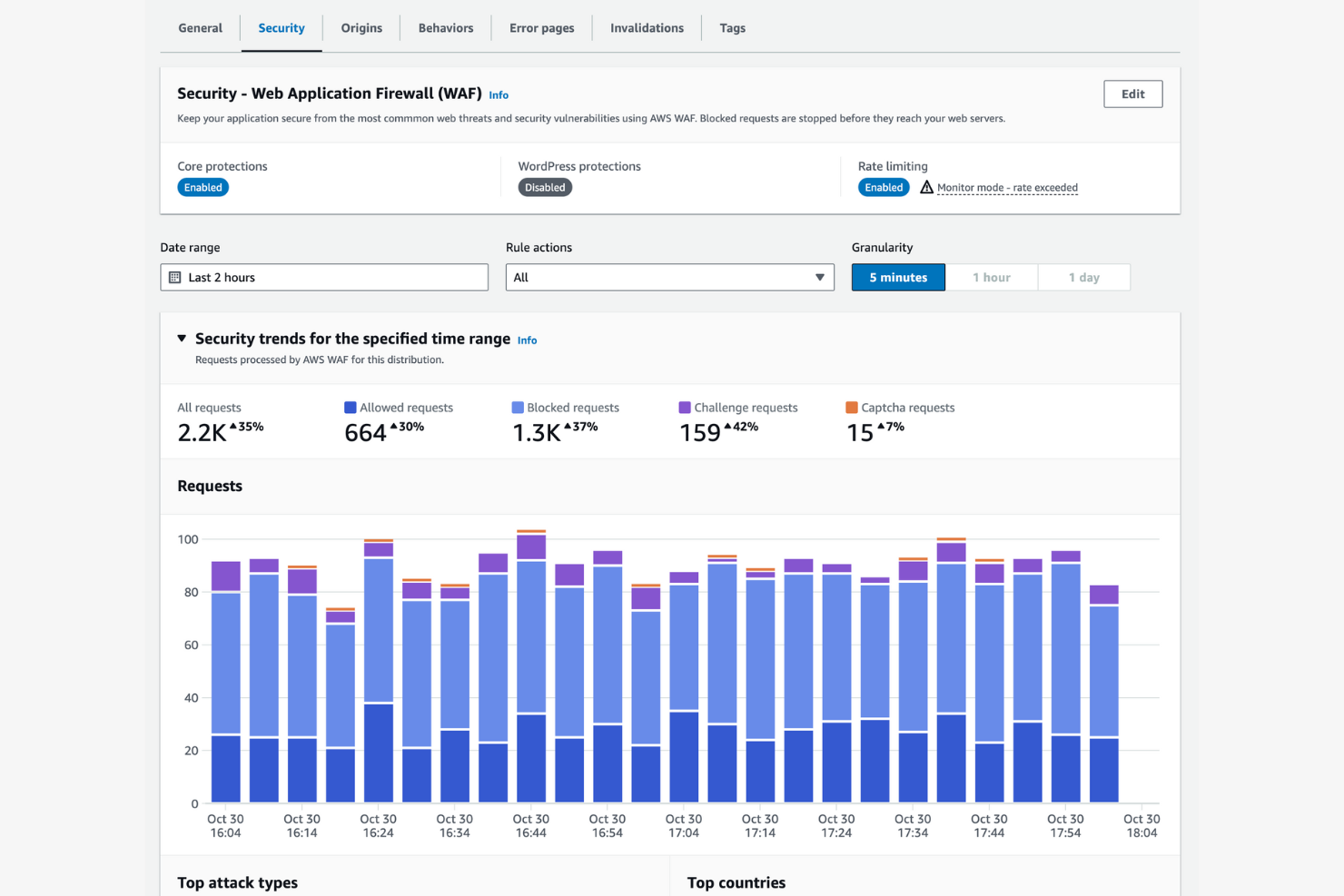The width and height of the screenshot is (1344, 896).
Task: Click the dropdown arrow on Rule actions
Action: [x=820, y=277]
